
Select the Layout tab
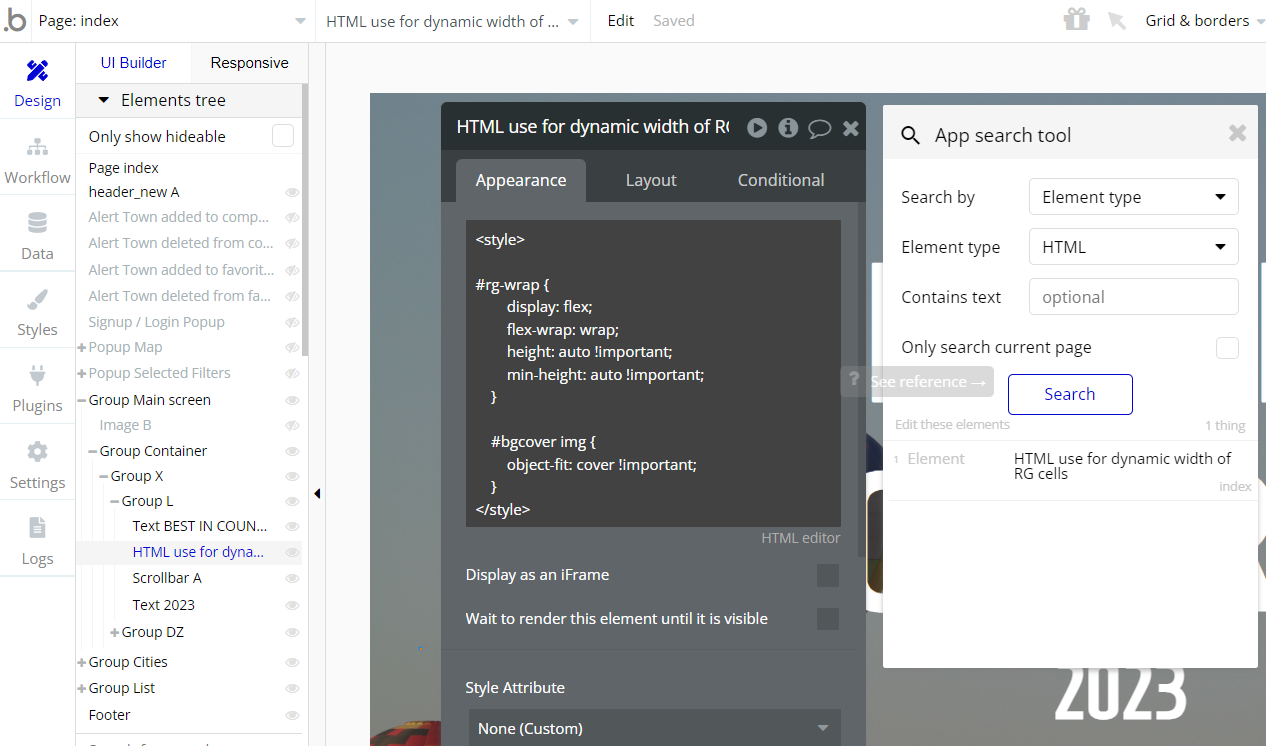pos(651,180)
